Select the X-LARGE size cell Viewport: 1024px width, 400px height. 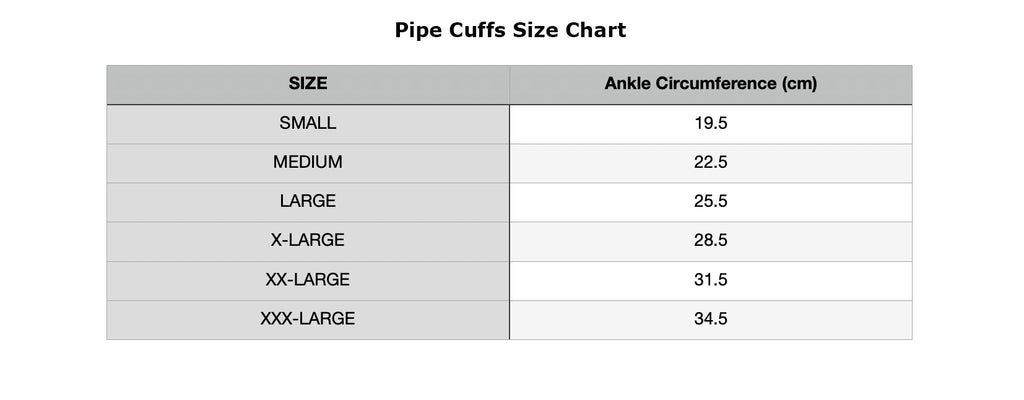click(308, 241)
